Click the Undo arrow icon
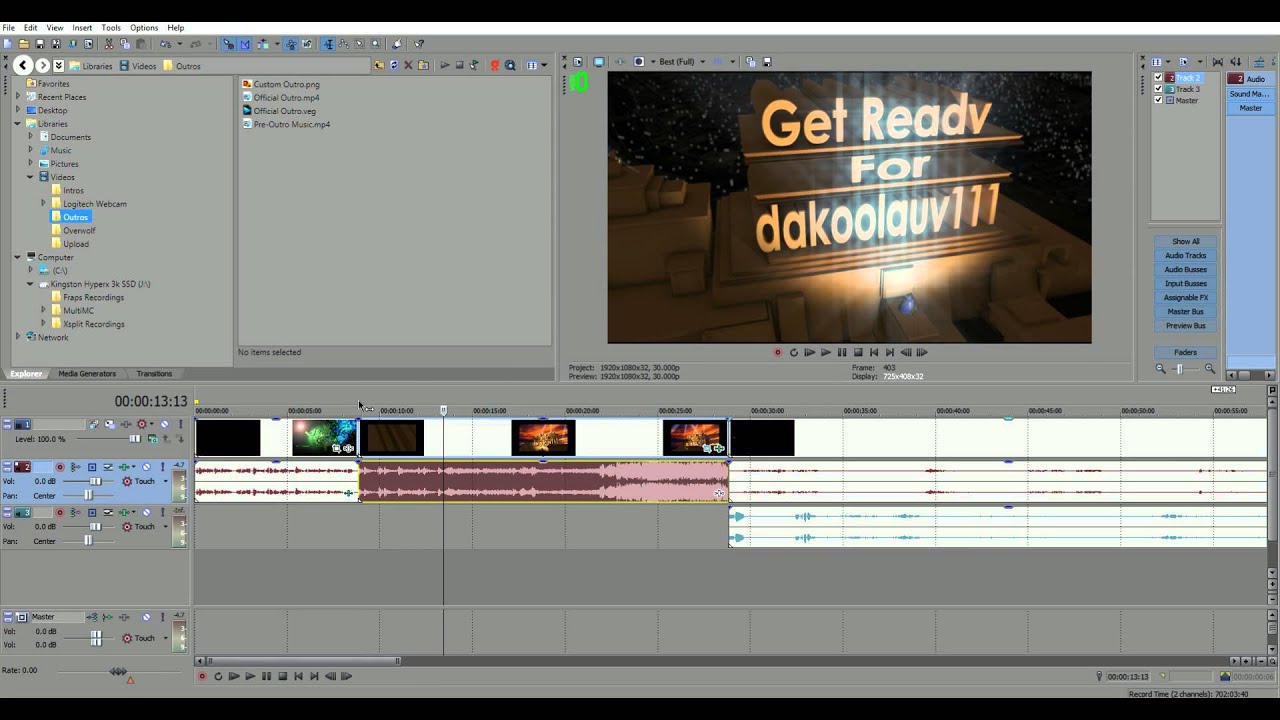The height and width of the screenshot is (720, 1280). 165,44
